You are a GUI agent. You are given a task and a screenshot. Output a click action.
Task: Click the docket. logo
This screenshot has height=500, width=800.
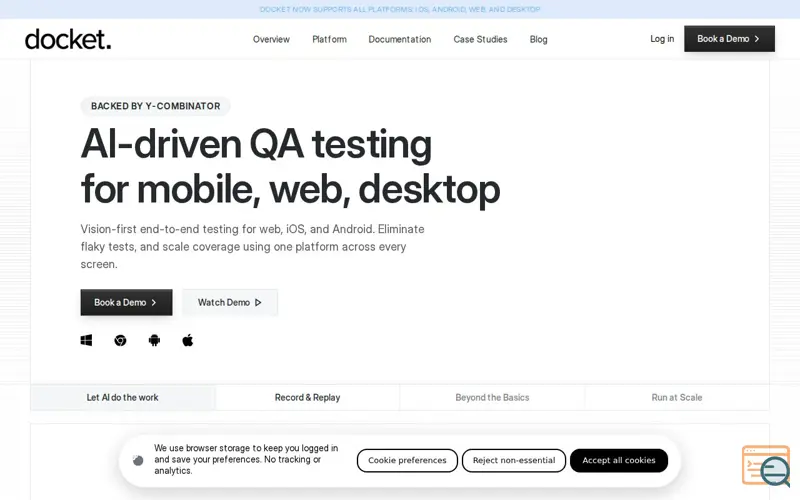(68, 39)
